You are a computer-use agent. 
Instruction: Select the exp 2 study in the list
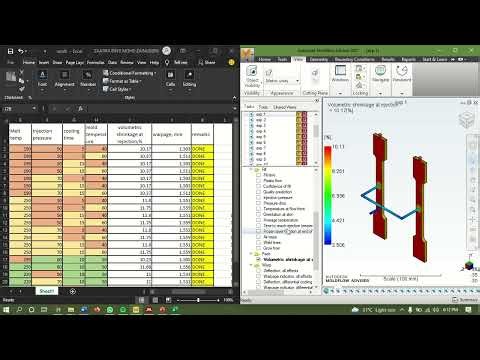coord(261,120)
